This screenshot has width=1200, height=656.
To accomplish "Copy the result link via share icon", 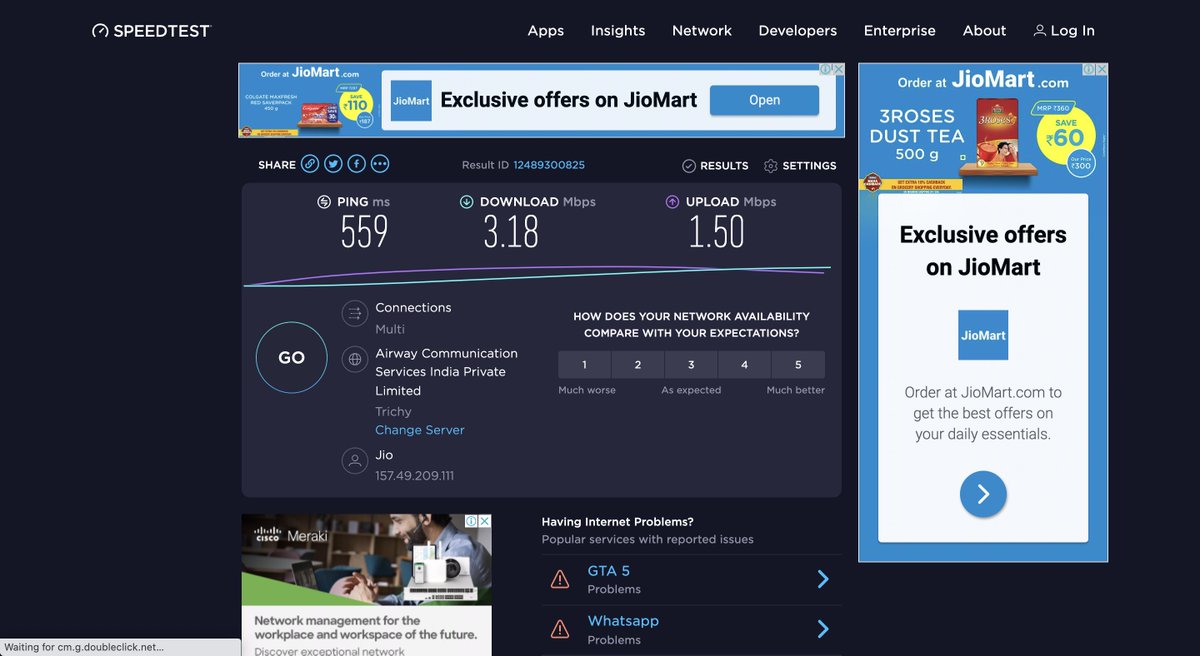I will 310,164.
